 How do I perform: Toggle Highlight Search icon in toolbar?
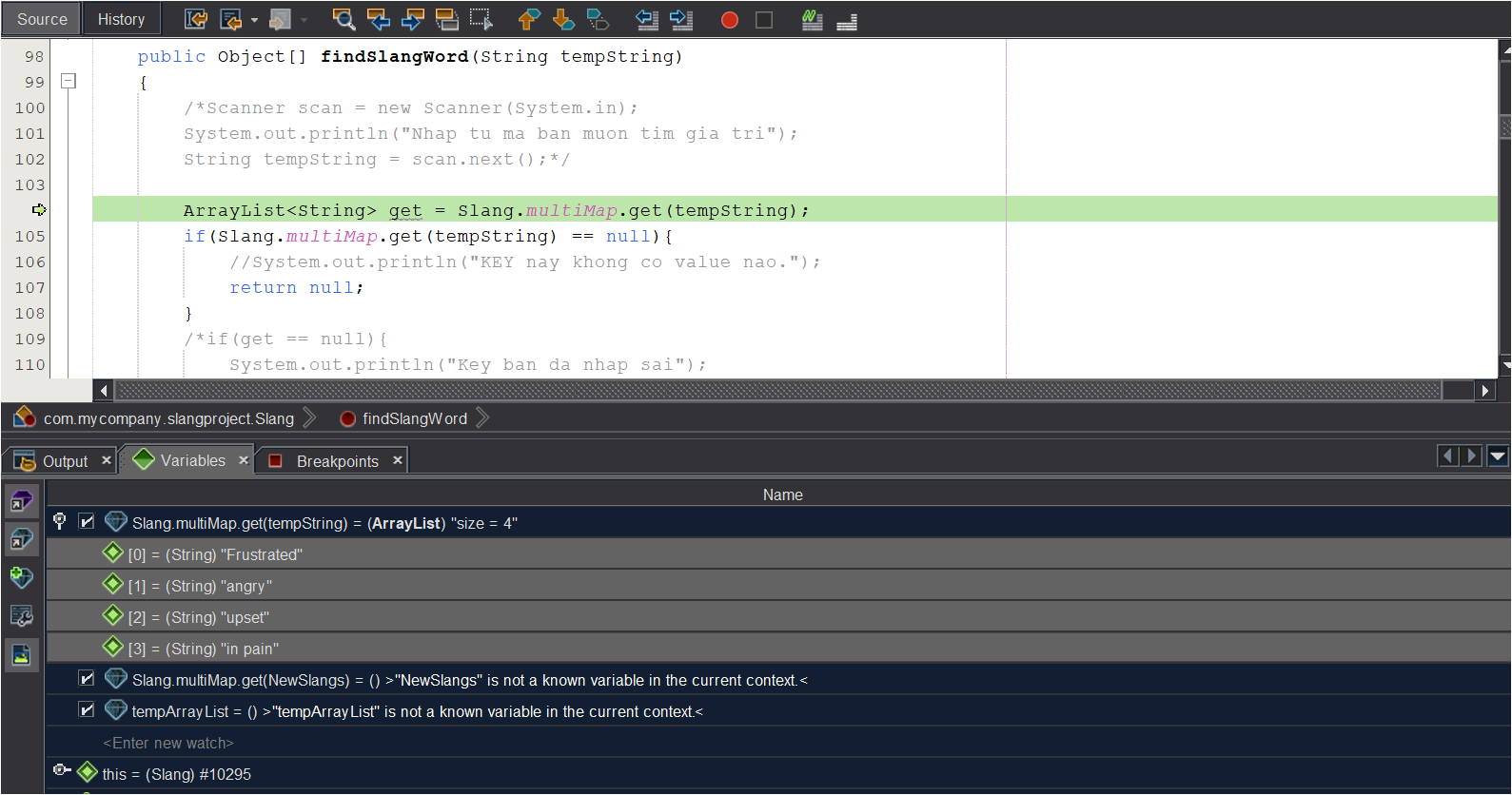coord(447,19)
